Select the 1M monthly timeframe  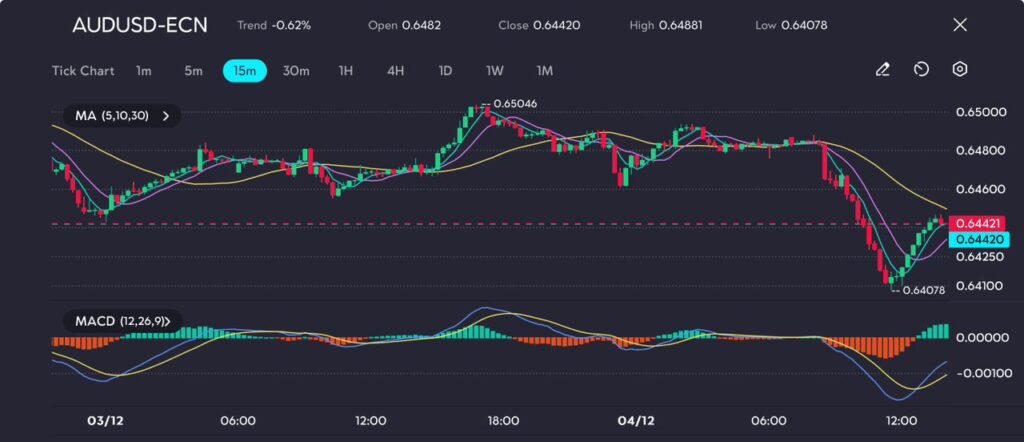(x=545, y=71)
